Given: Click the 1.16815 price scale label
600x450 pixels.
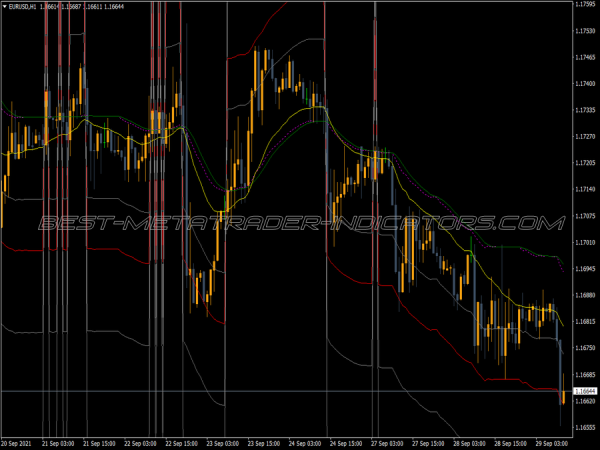Looking at the screenshot, I should tap(585, 322).
